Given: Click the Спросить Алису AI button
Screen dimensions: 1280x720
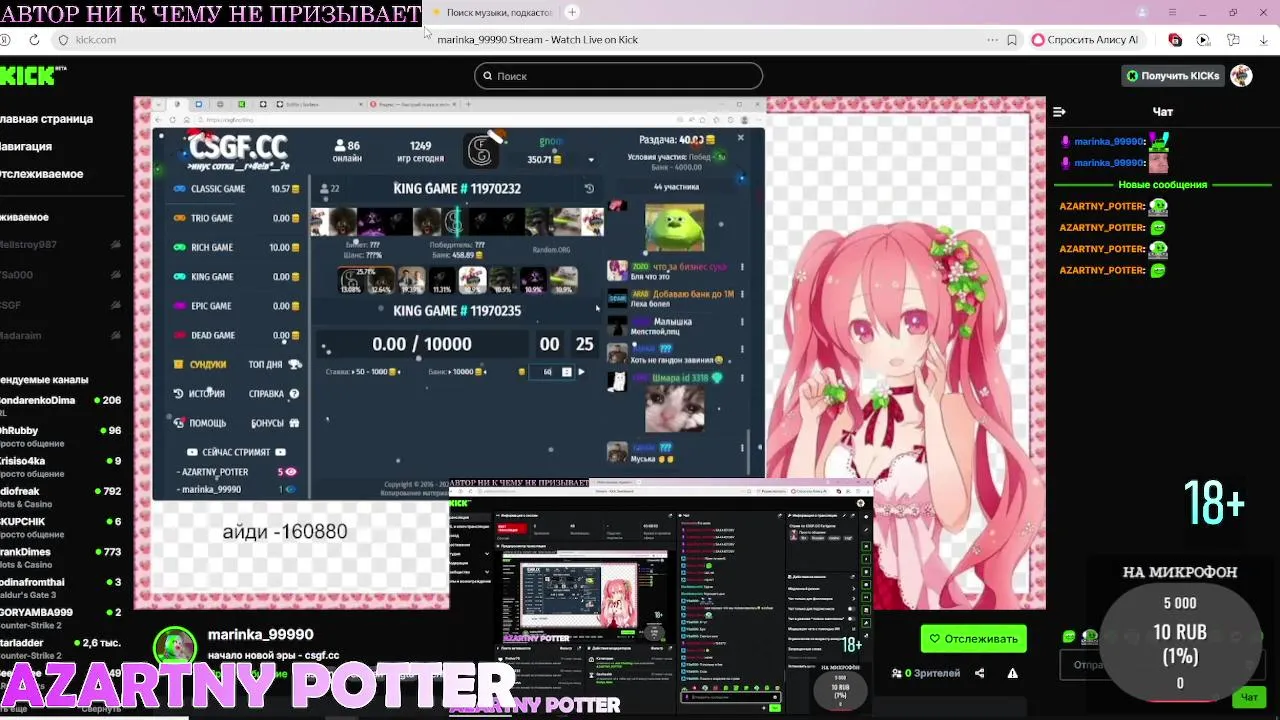Looking at the screenshot, I should [x=1085, y=40].
